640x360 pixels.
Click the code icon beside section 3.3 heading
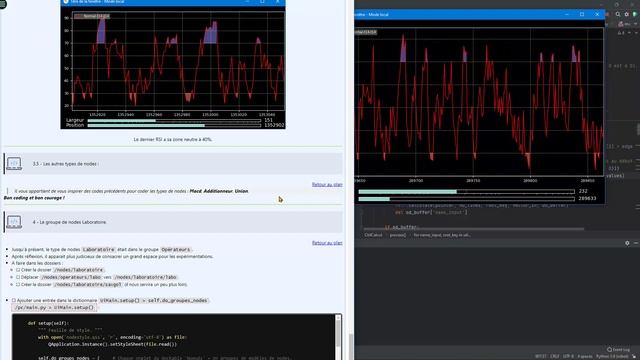14,163
